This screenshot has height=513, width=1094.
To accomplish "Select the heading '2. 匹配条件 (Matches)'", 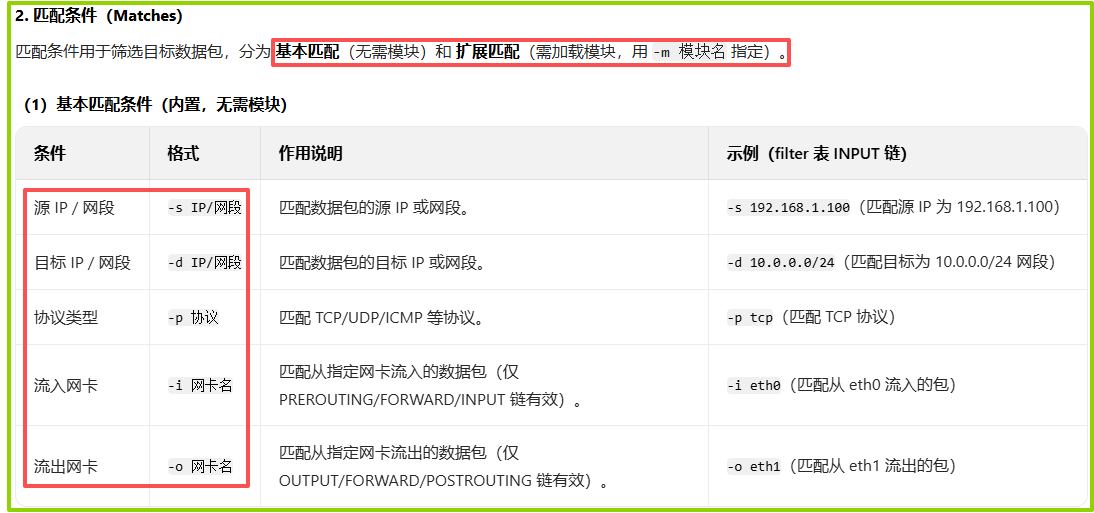I will (x=98, y=16).
